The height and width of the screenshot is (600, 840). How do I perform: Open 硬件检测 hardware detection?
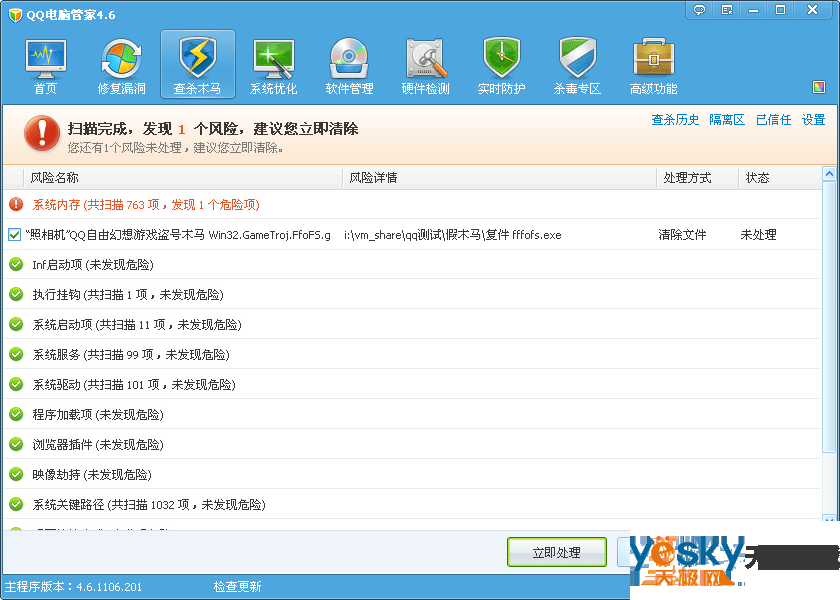[425, 66]
